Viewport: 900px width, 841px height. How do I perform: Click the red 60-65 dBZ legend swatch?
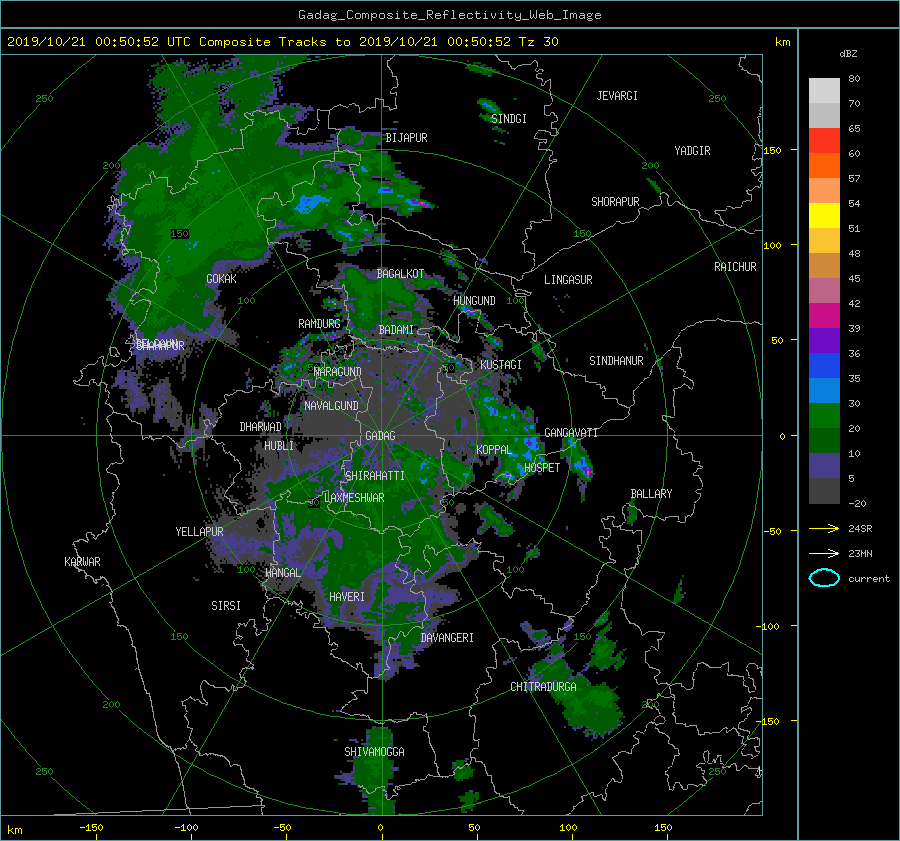click(x=824, y=140)
